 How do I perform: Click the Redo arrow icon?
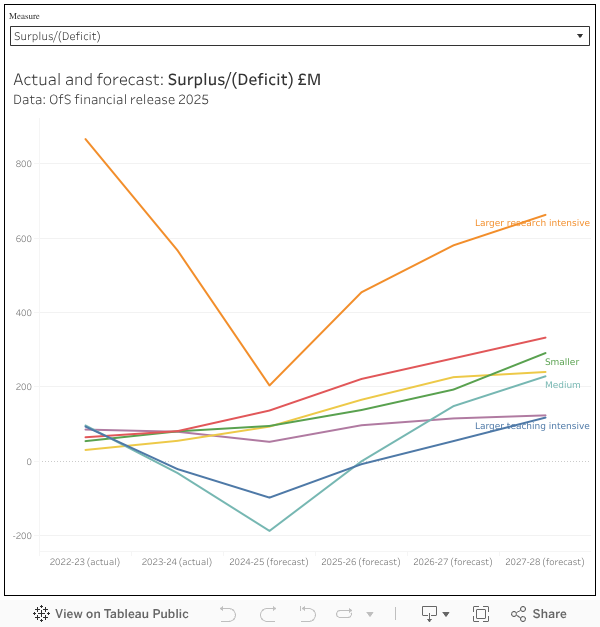[x=267, y=614]
